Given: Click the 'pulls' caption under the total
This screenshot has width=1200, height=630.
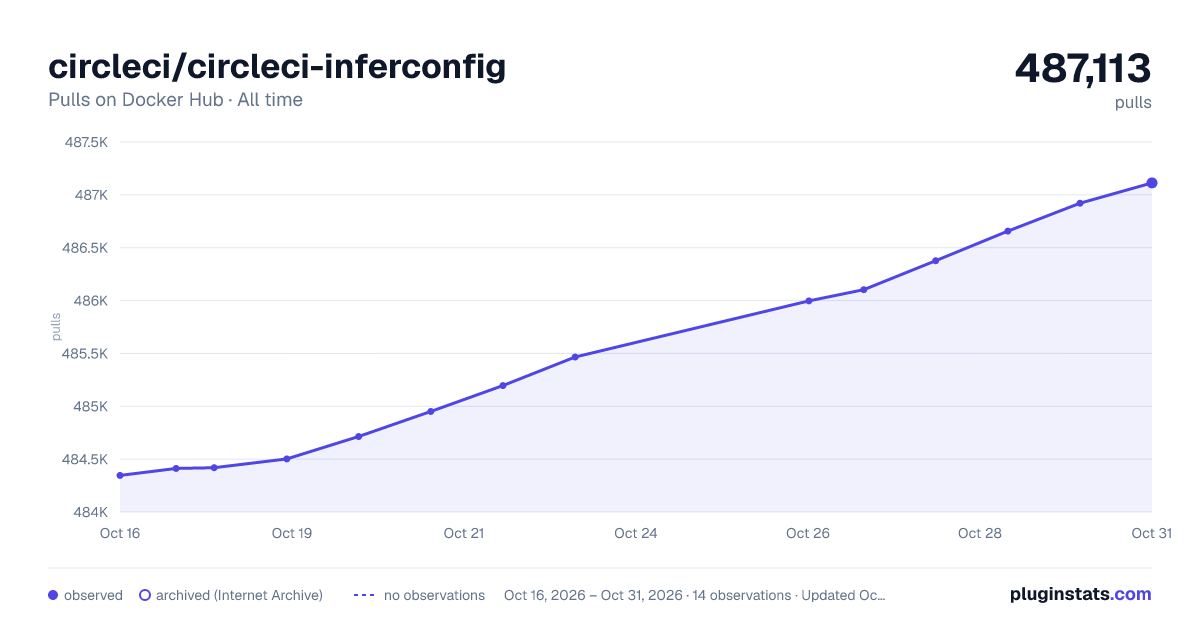Looking at the screenshot, I should (x=1133, y=102).
